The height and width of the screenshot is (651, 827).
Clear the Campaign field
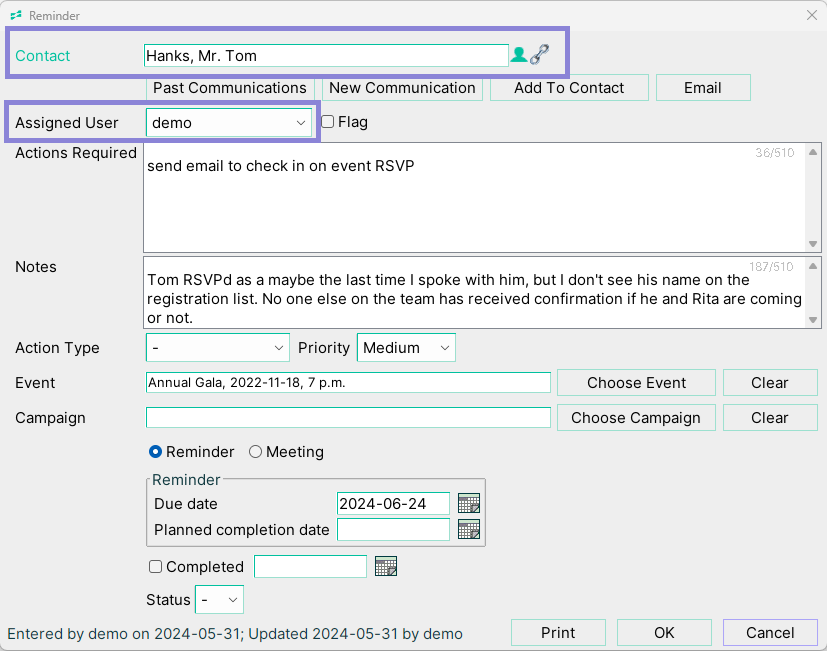(x=770, y=418)
